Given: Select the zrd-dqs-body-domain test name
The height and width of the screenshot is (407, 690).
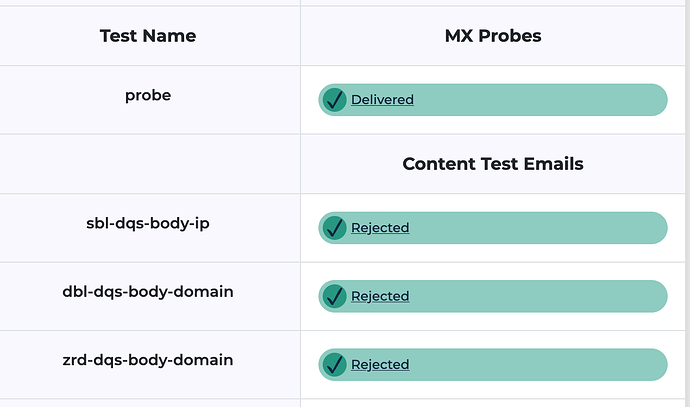Looking at the screenshot, I should coord(148,360).
